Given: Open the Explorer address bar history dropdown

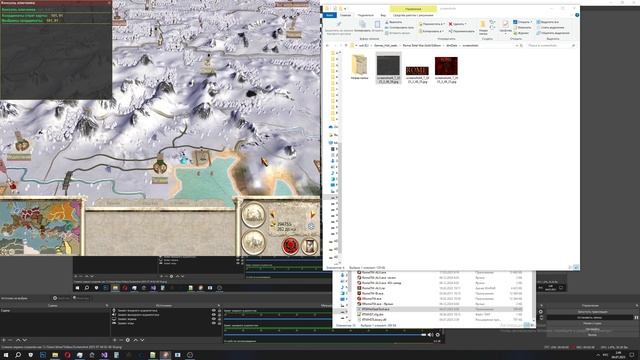Looking at the screenshot, I should 517,45.
